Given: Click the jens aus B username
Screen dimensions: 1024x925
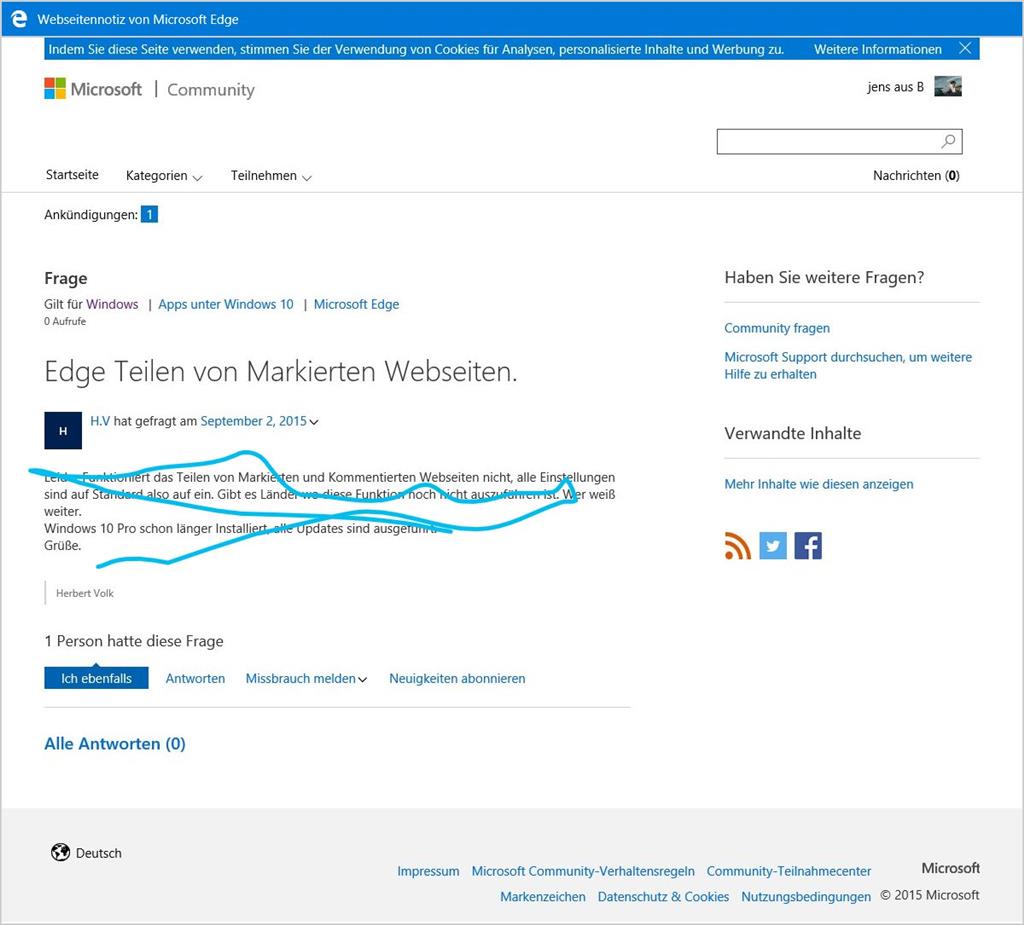Looking at the screenshot, I should (895, 87).
